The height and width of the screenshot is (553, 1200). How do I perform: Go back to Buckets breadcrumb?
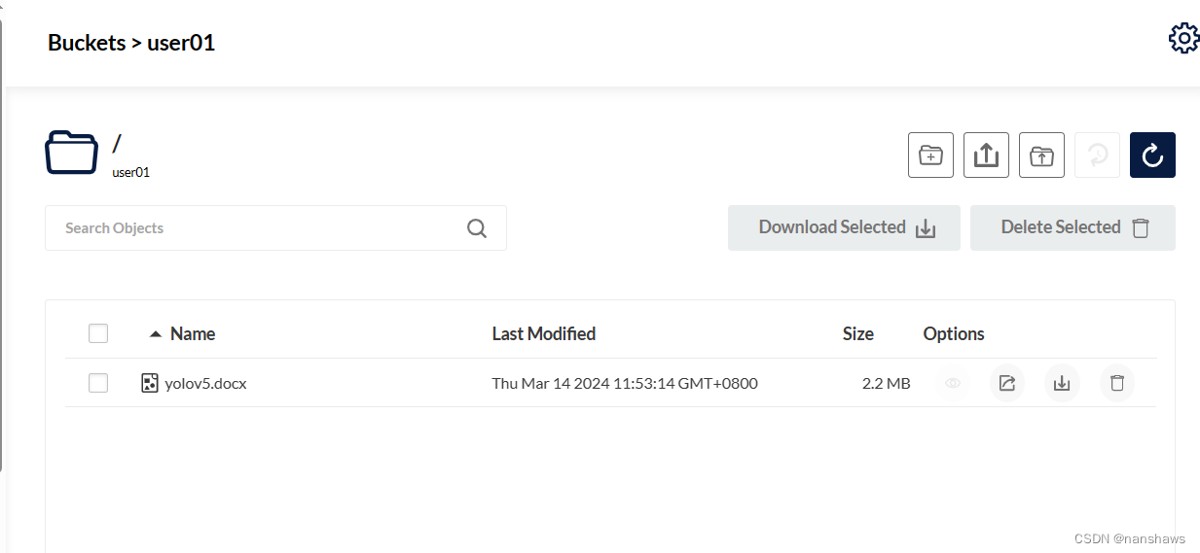[x=86, y=43]
